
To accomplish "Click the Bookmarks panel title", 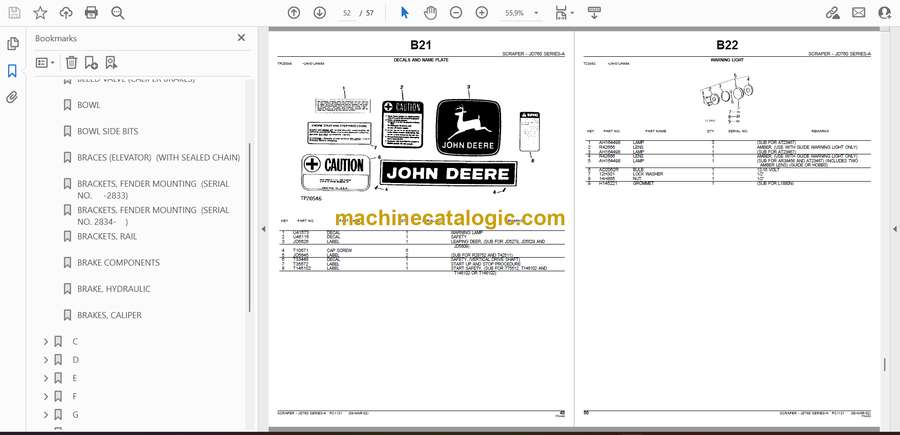I will point(56,38).
